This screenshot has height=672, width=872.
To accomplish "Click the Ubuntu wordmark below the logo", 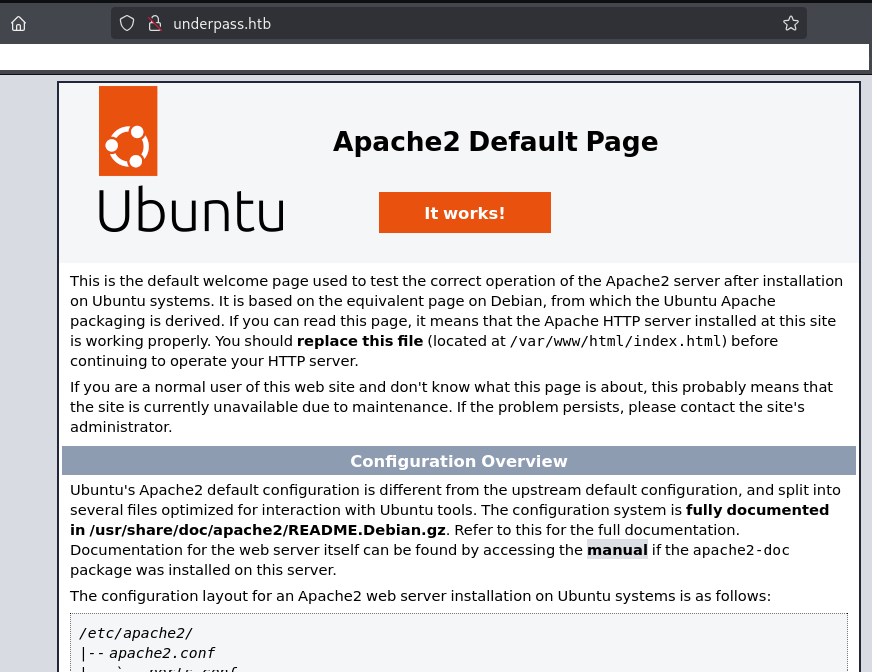I will (x=190, y=210).
